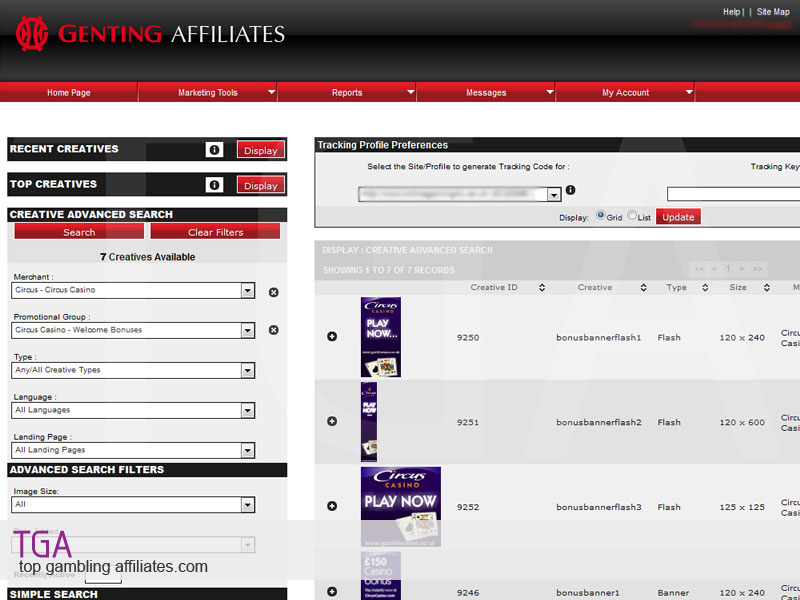800x600 pixels.
Task: Sort by Creative column arrows
Action: click(x=643, y=288)
